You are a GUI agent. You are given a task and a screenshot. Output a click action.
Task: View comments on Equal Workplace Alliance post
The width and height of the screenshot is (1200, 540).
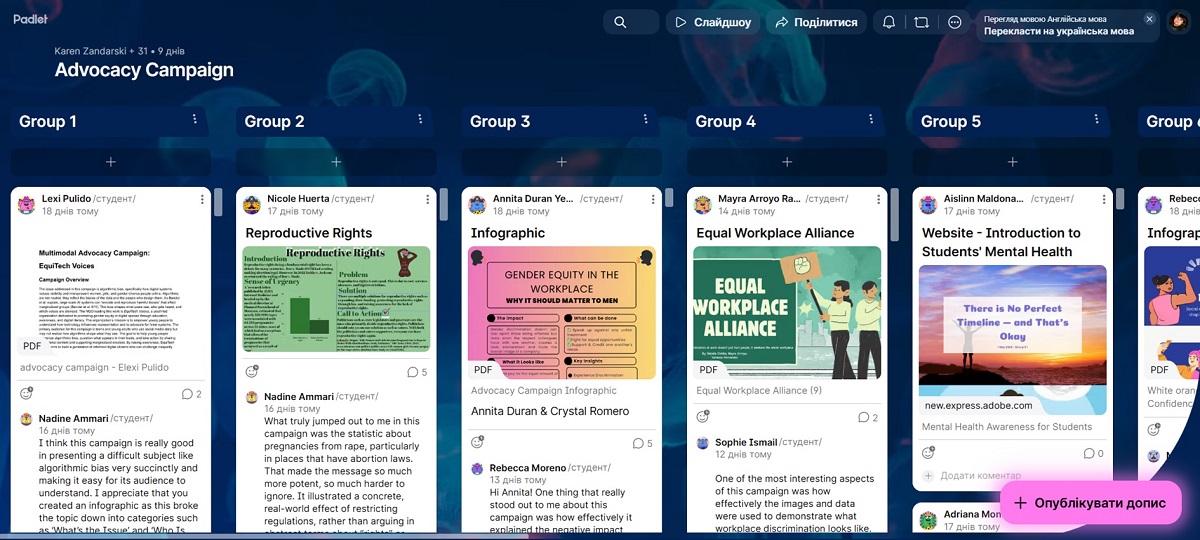[868, 418]
